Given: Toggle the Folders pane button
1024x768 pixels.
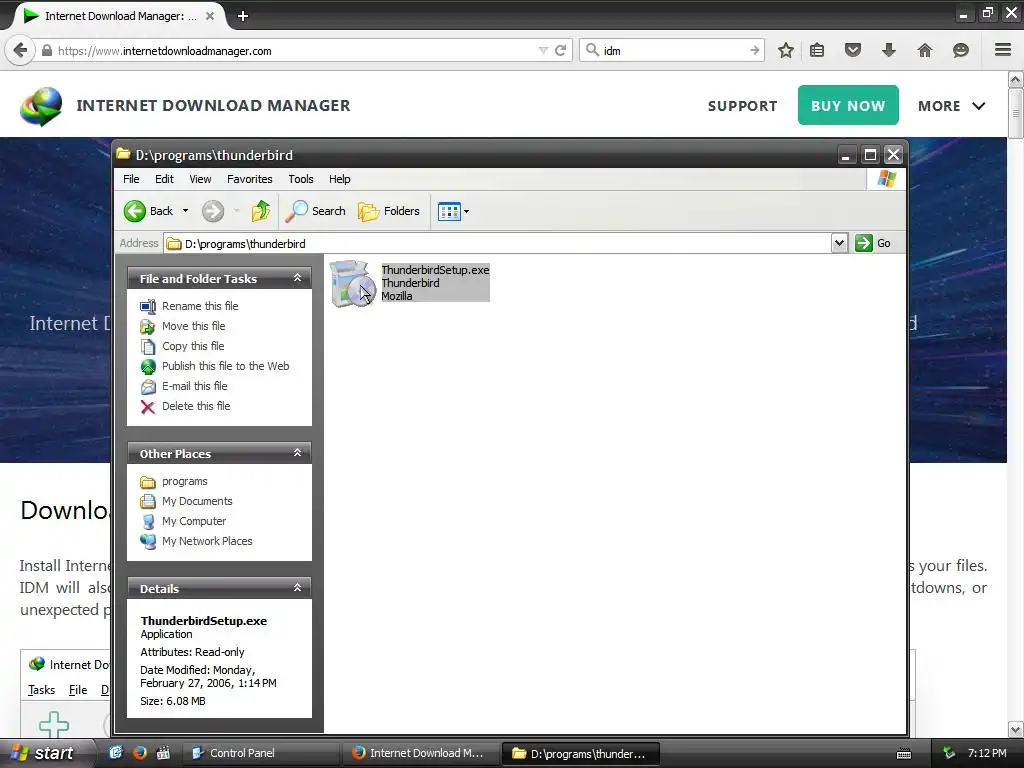Looking at the screenshot, I should pos(389,211).
